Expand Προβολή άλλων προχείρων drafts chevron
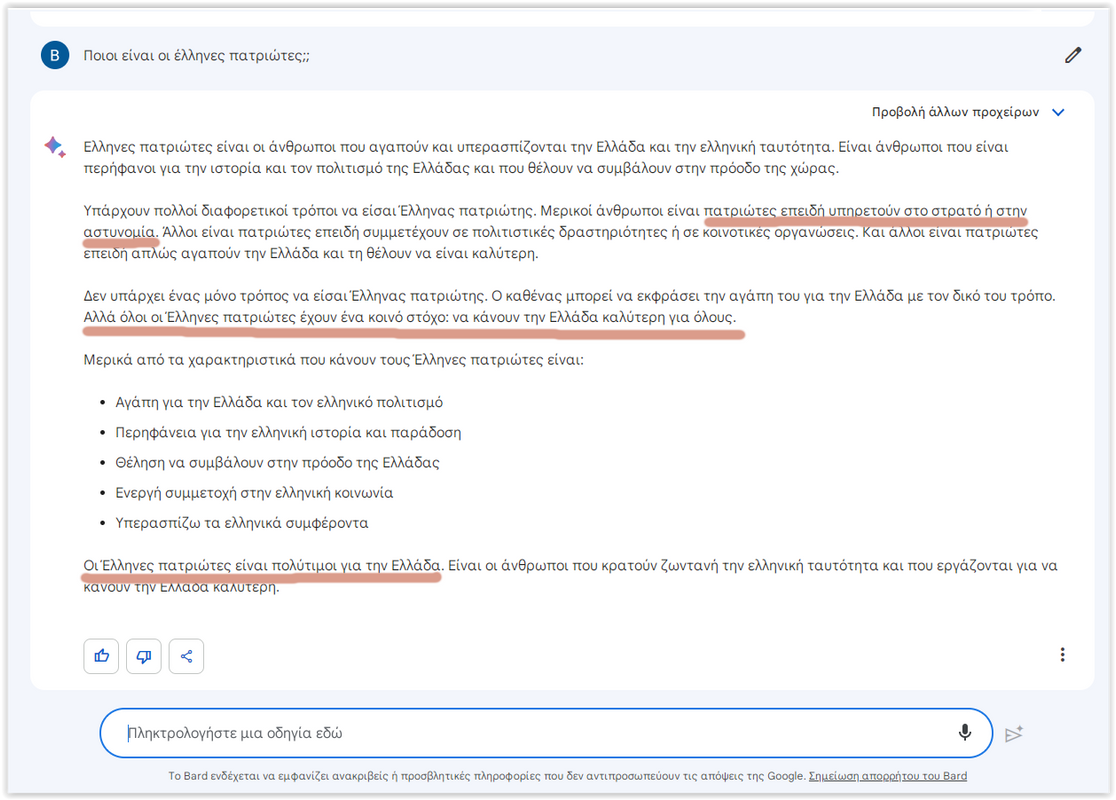 [x=1058, y=112]
